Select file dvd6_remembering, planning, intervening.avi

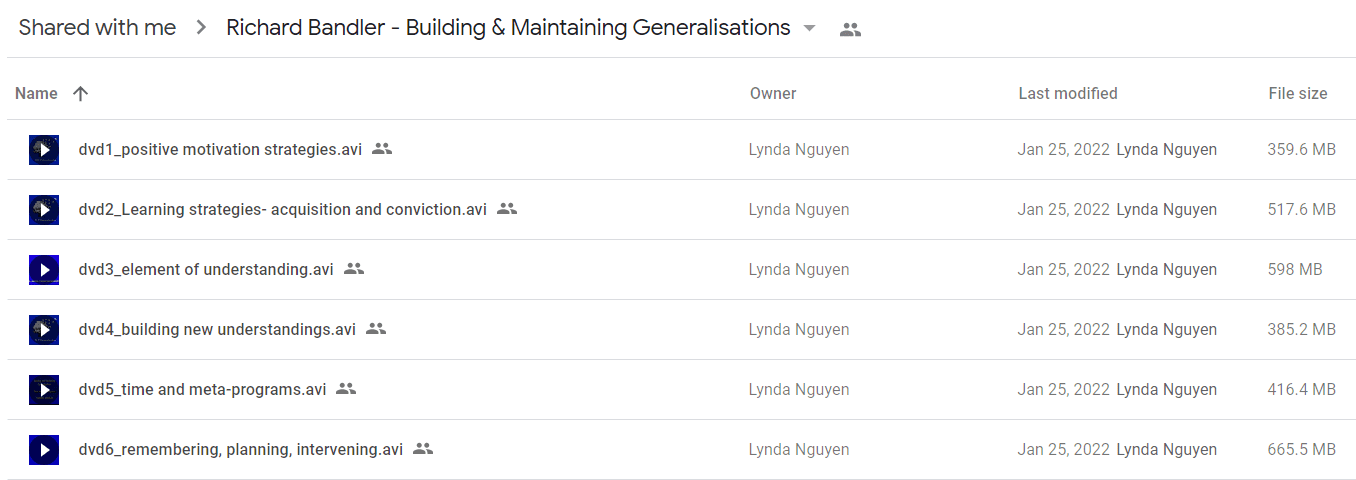click(241, 450)
